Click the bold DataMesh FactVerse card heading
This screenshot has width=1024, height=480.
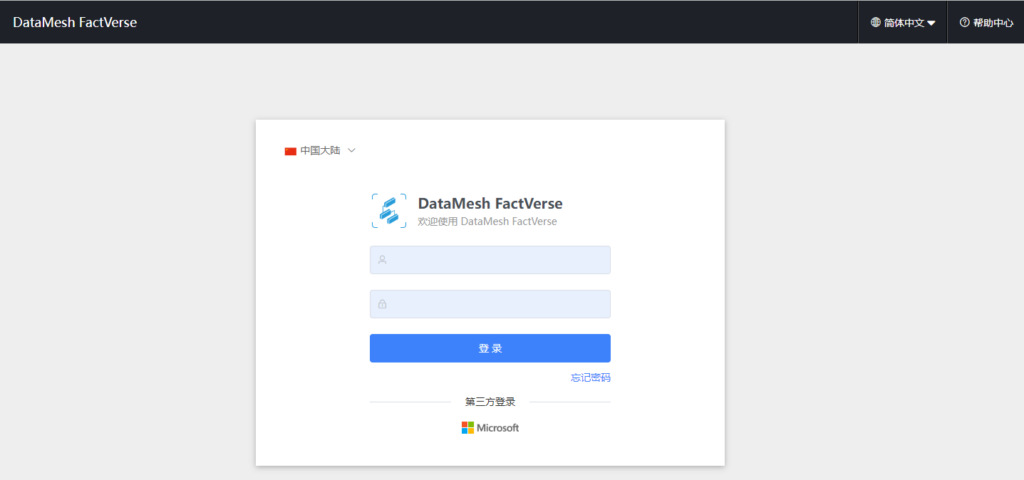pos(490,204)
